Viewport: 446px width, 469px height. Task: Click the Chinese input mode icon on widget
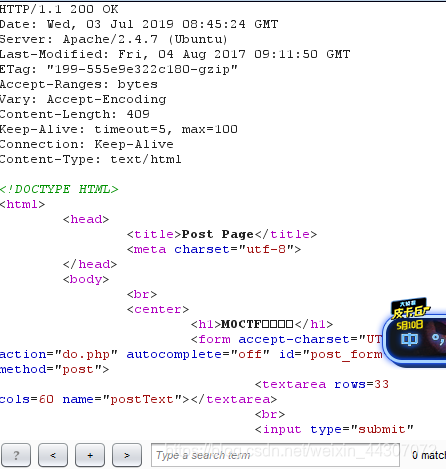click(409, 339)
